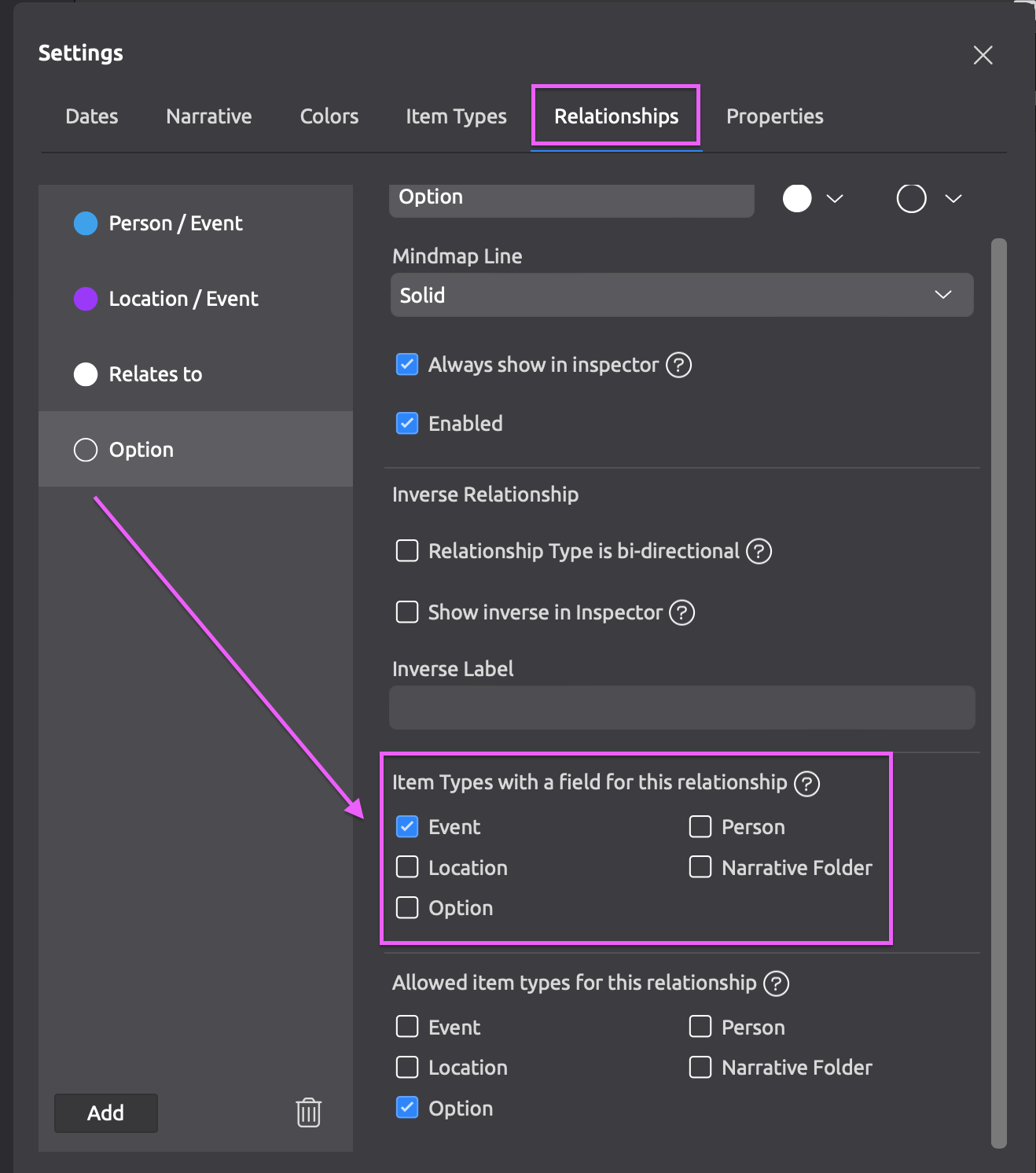Check Relationship Type is bi-directional
Screen dimensions: 1036x1173
407,551
